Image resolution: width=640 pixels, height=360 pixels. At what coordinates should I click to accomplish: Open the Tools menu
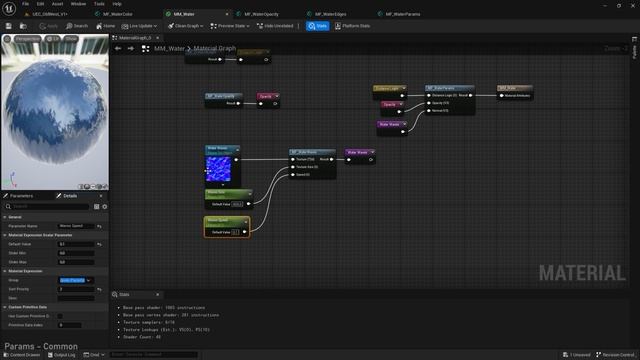point(99,4)
